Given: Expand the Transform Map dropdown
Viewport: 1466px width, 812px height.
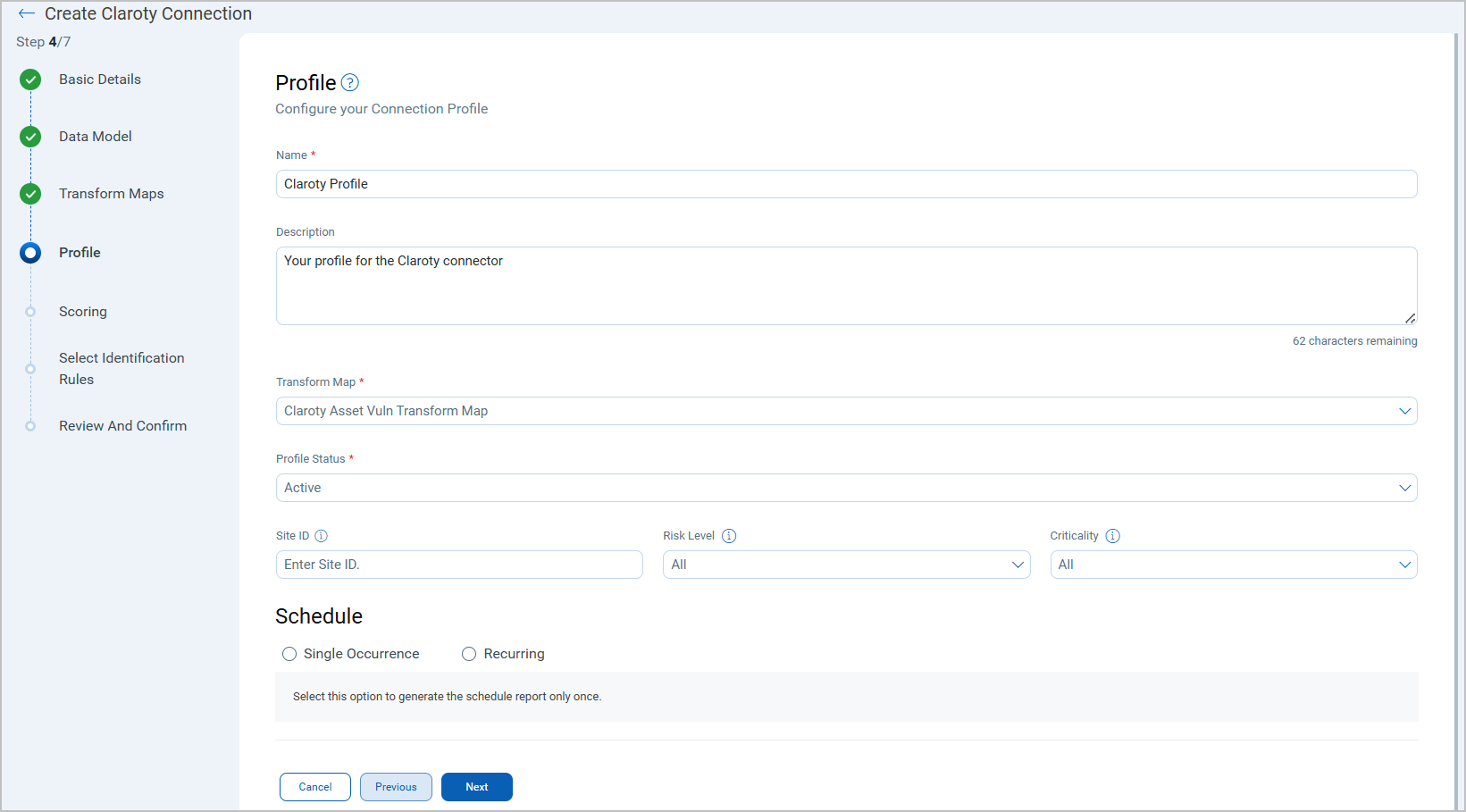Looking at the screenshot, I should (846, 411).
